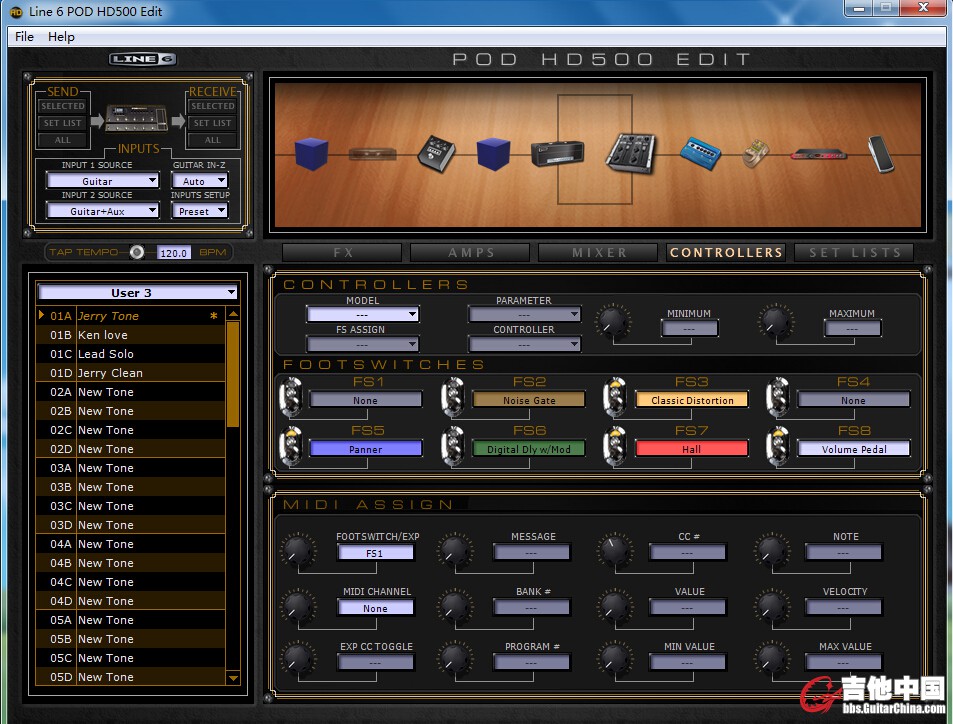Open the User 3 set list dropdown
This screenshot has width=953, height=724.
137,292
